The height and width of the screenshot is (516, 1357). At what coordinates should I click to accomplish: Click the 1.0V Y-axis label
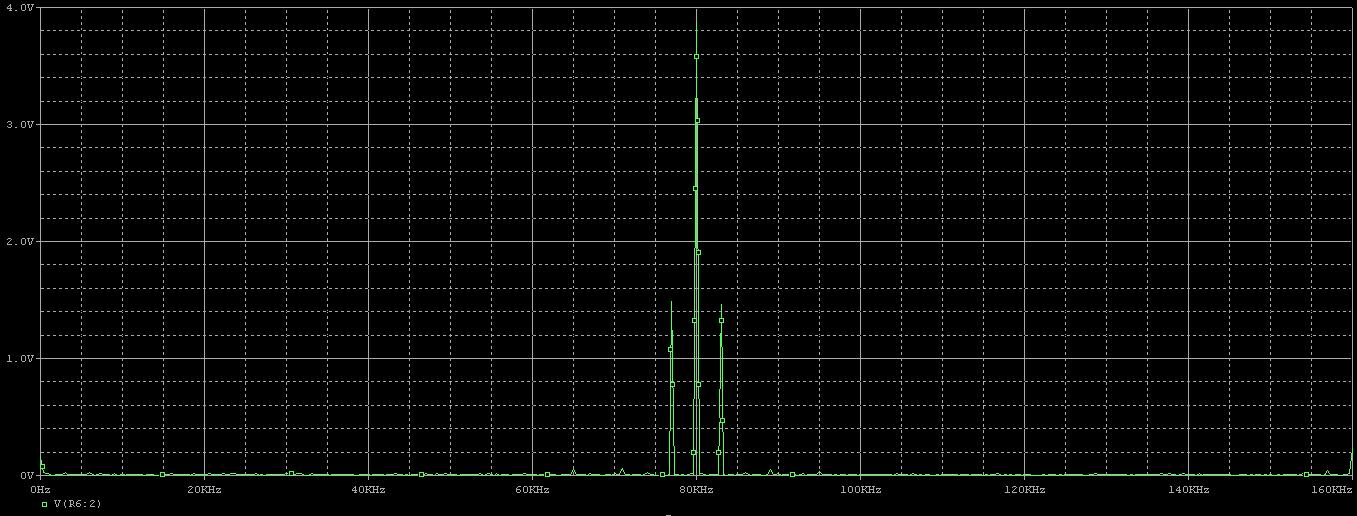point(19,358)
